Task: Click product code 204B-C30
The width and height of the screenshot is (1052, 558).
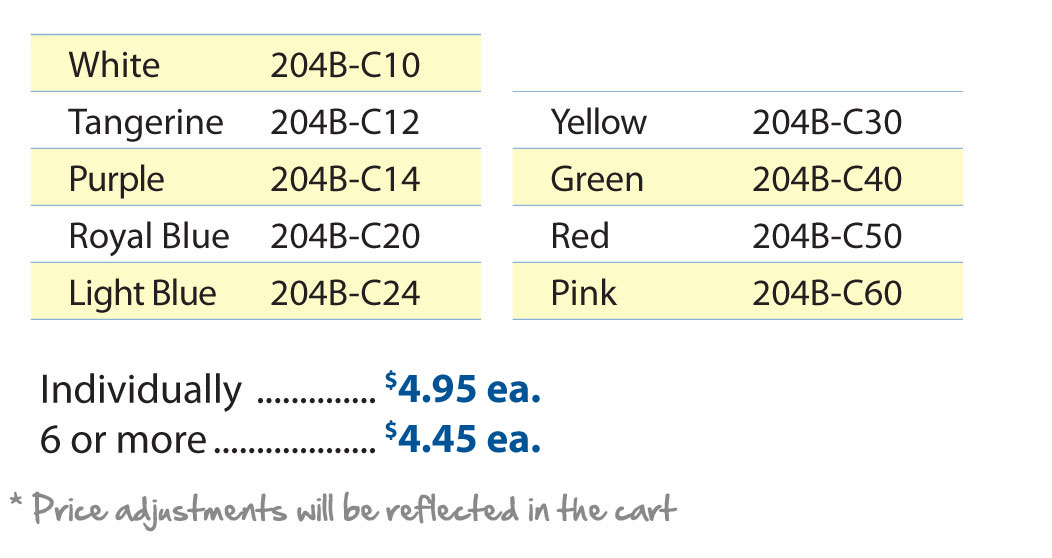Action: (x=827, y=122)
